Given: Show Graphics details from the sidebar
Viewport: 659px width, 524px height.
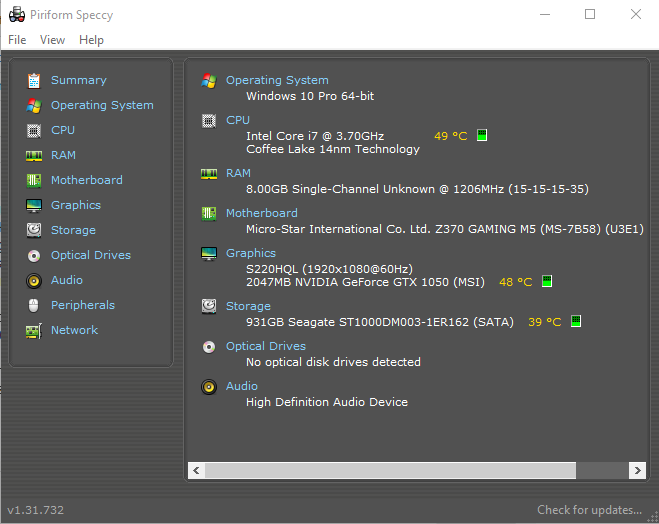Looking at the screenshot, I should point(76,205).
